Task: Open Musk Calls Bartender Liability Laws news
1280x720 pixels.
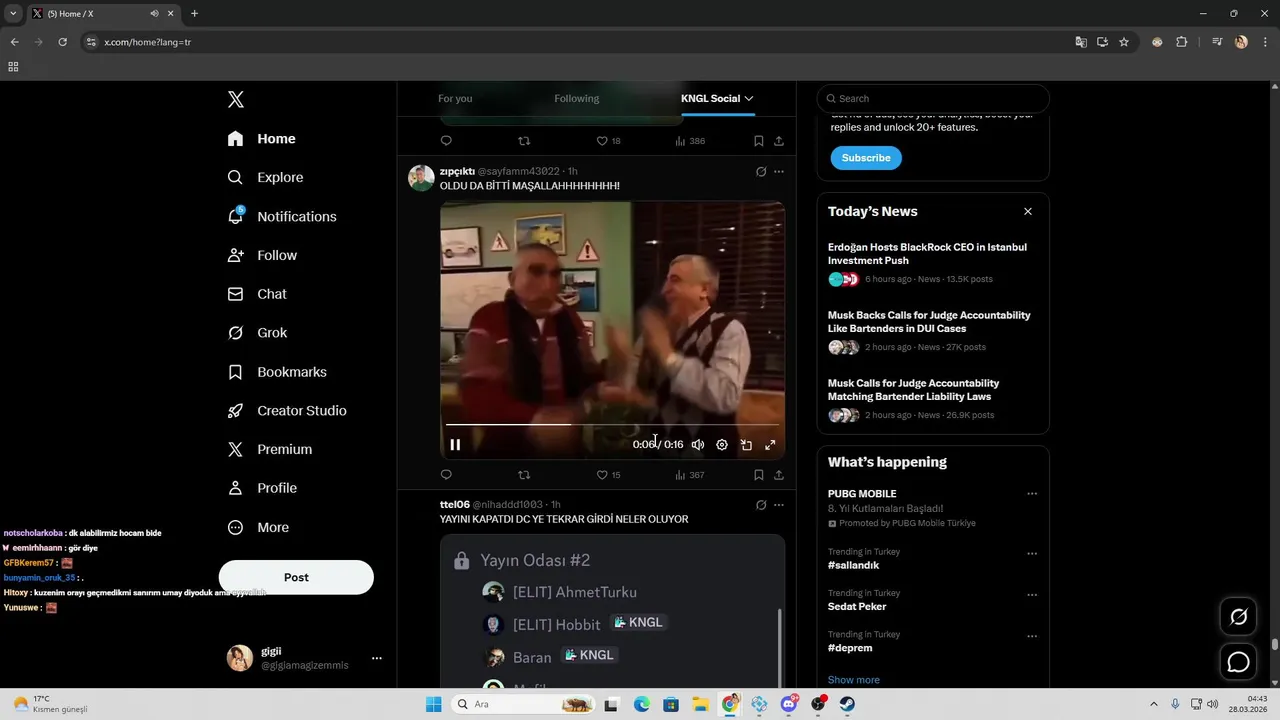Action: (932, 399)
